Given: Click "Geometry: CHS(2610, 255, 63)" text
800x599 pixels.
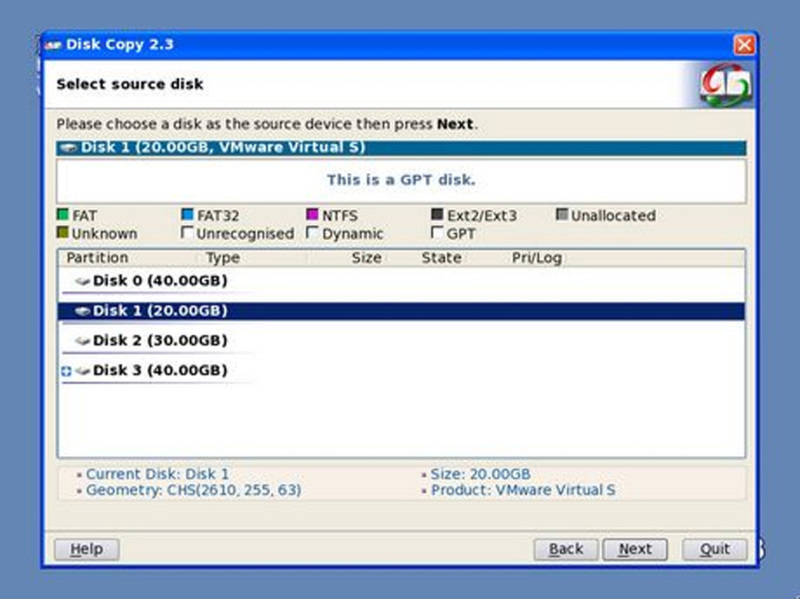Looking at the screenshot, I should tap(193, 490).
